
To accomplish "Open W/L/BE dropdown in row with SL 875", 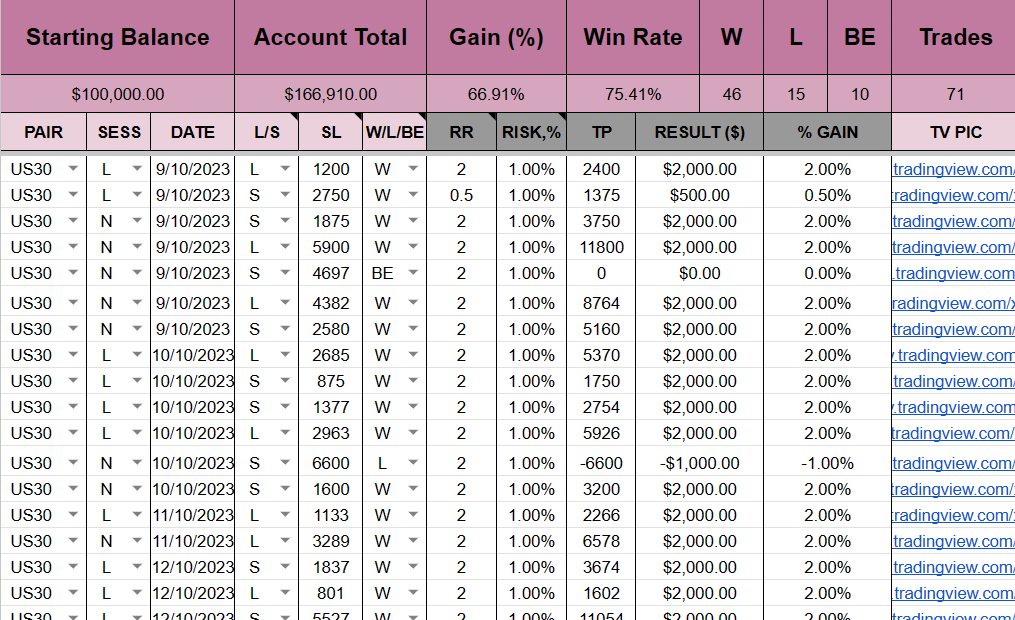I will pos(413,381).
